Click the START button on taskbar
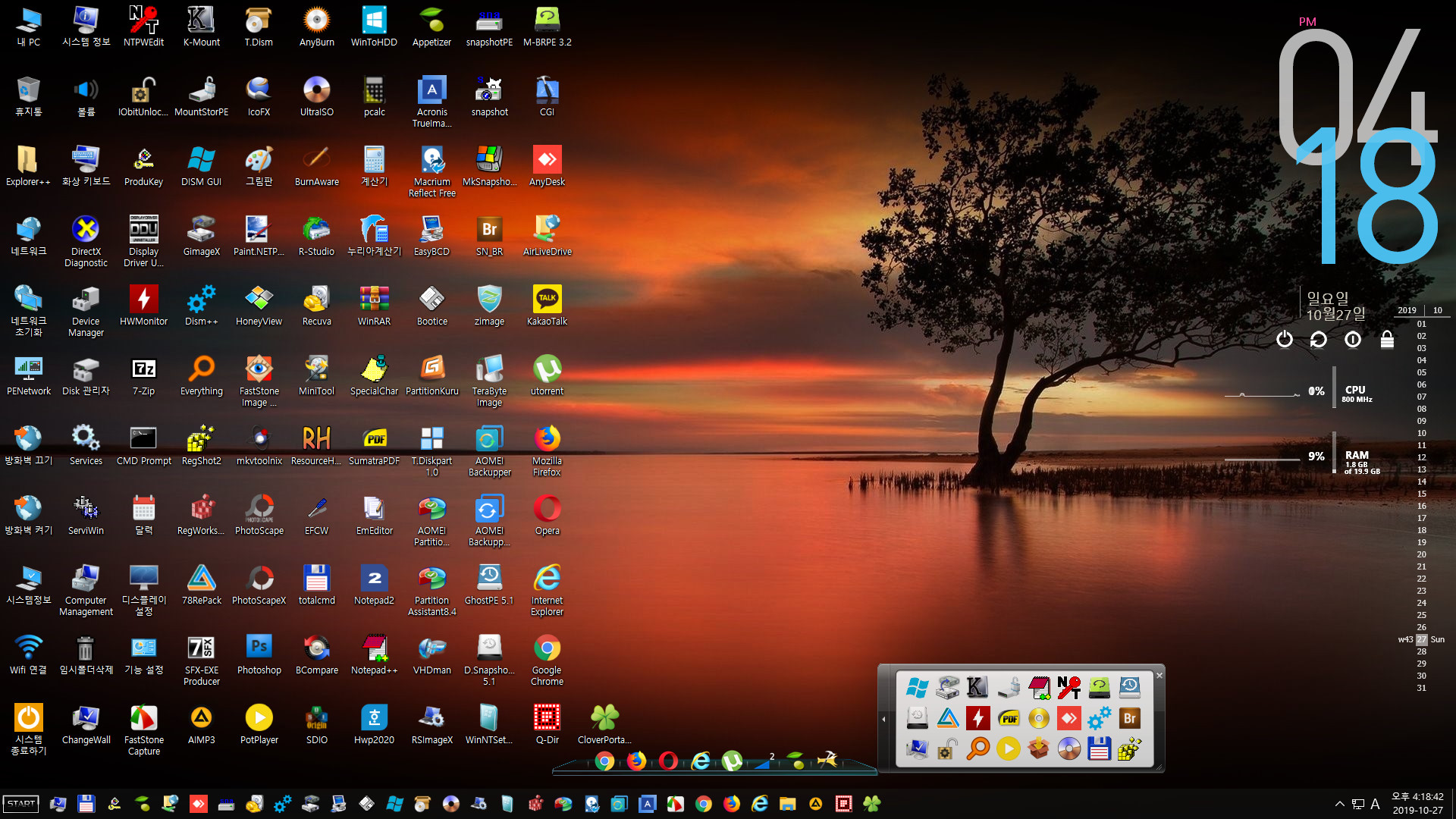The image size is (1456, 819). pos(21,804)
